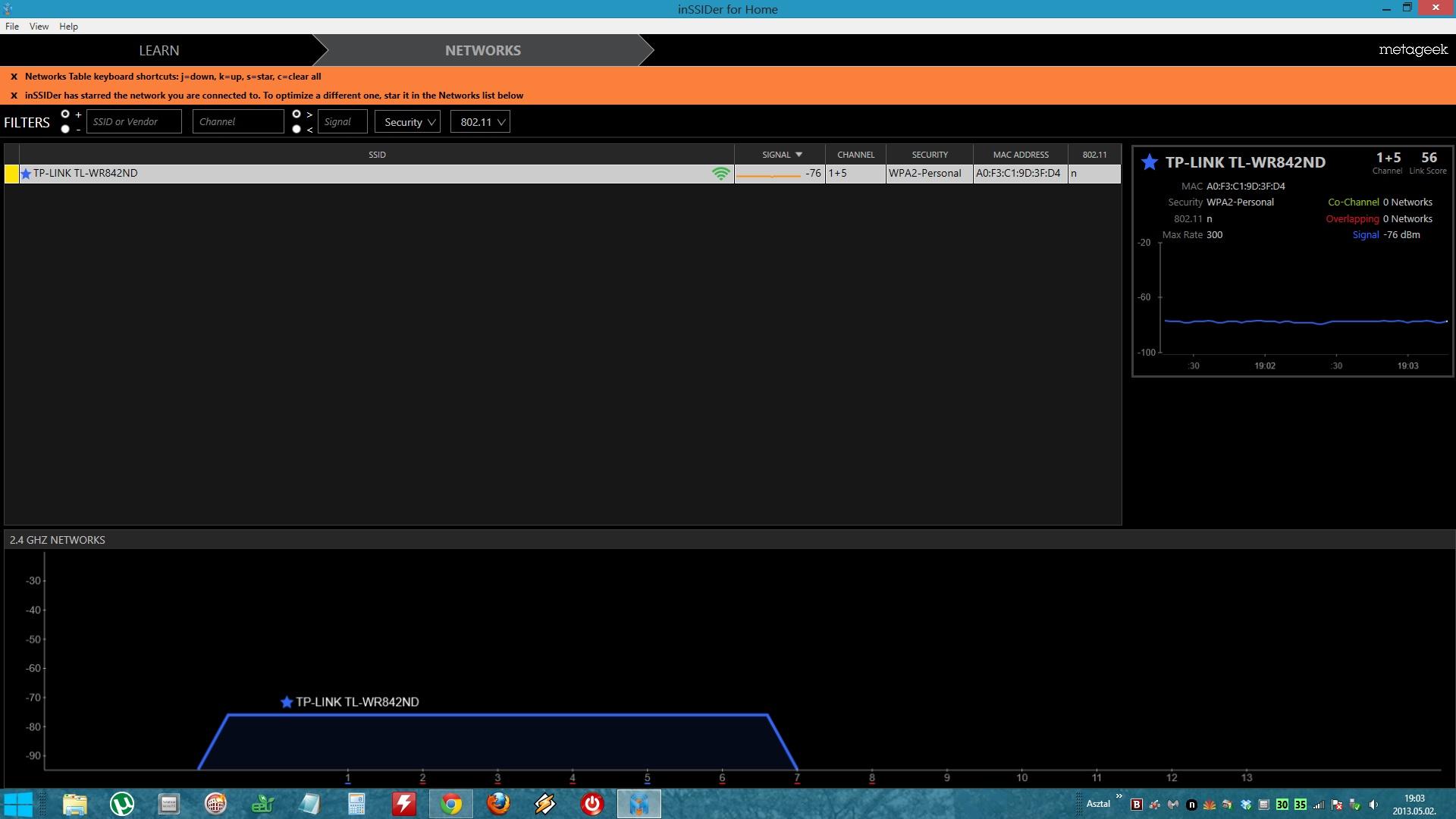Sort by the SIGNAL column header arrow
The height and width of the screenshot is (819, 1456).
point(799,155)
